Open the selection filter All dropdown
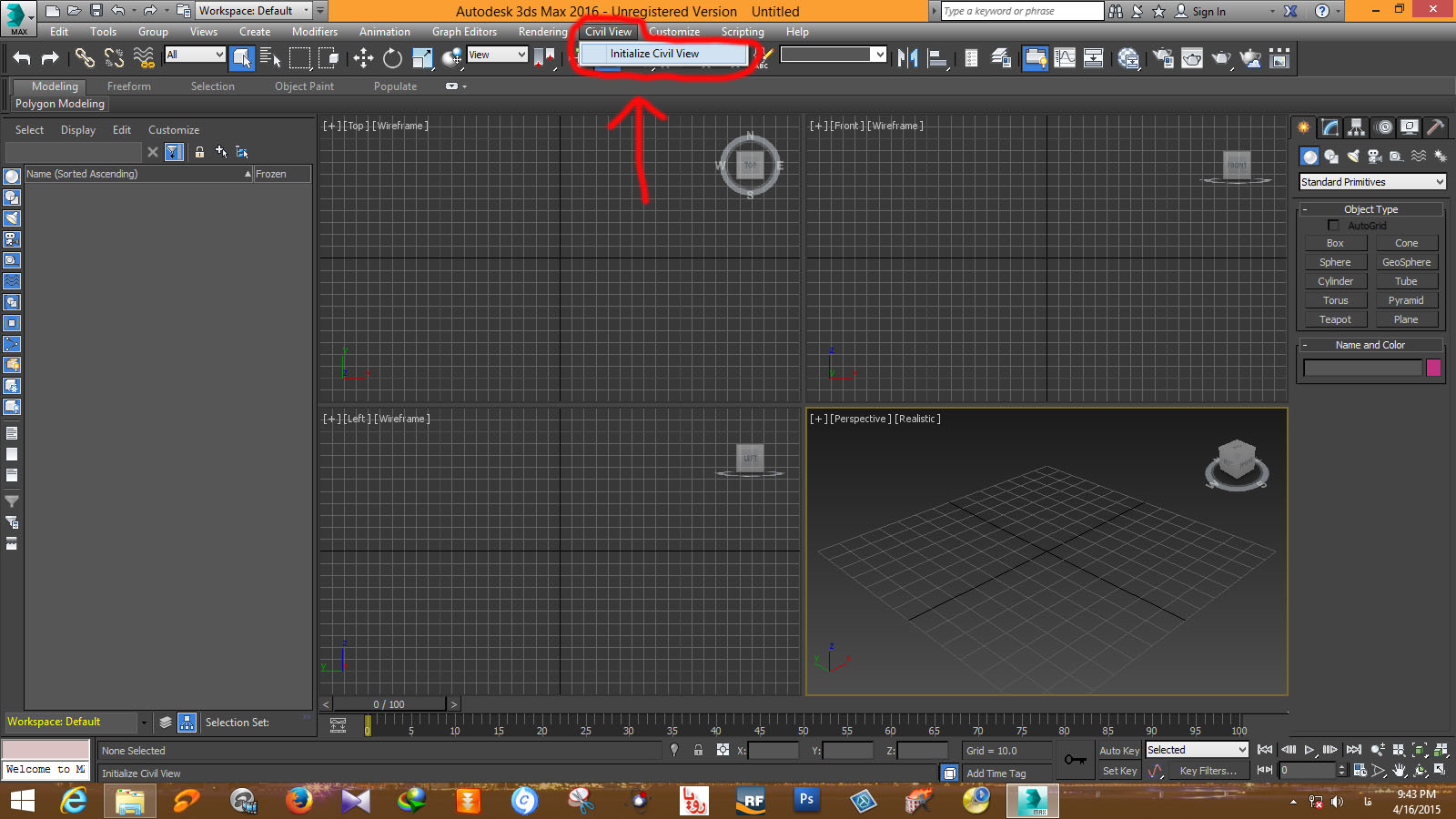Screen dimensions: 1456x819 click(195, 55)
